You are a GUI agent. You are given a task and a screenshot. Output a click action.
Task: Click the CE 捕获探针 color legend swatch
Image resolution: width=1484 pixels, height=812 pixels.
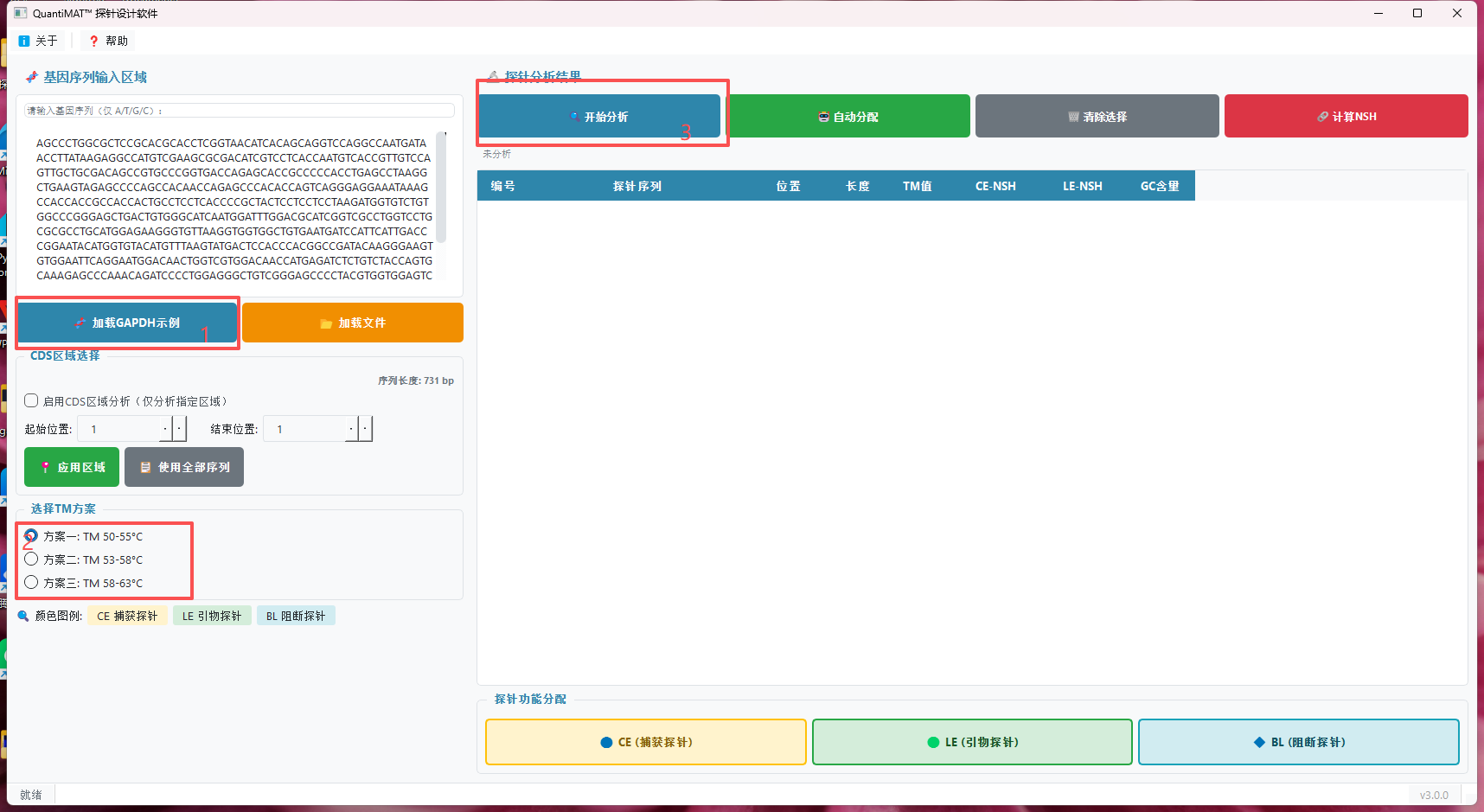127,615
